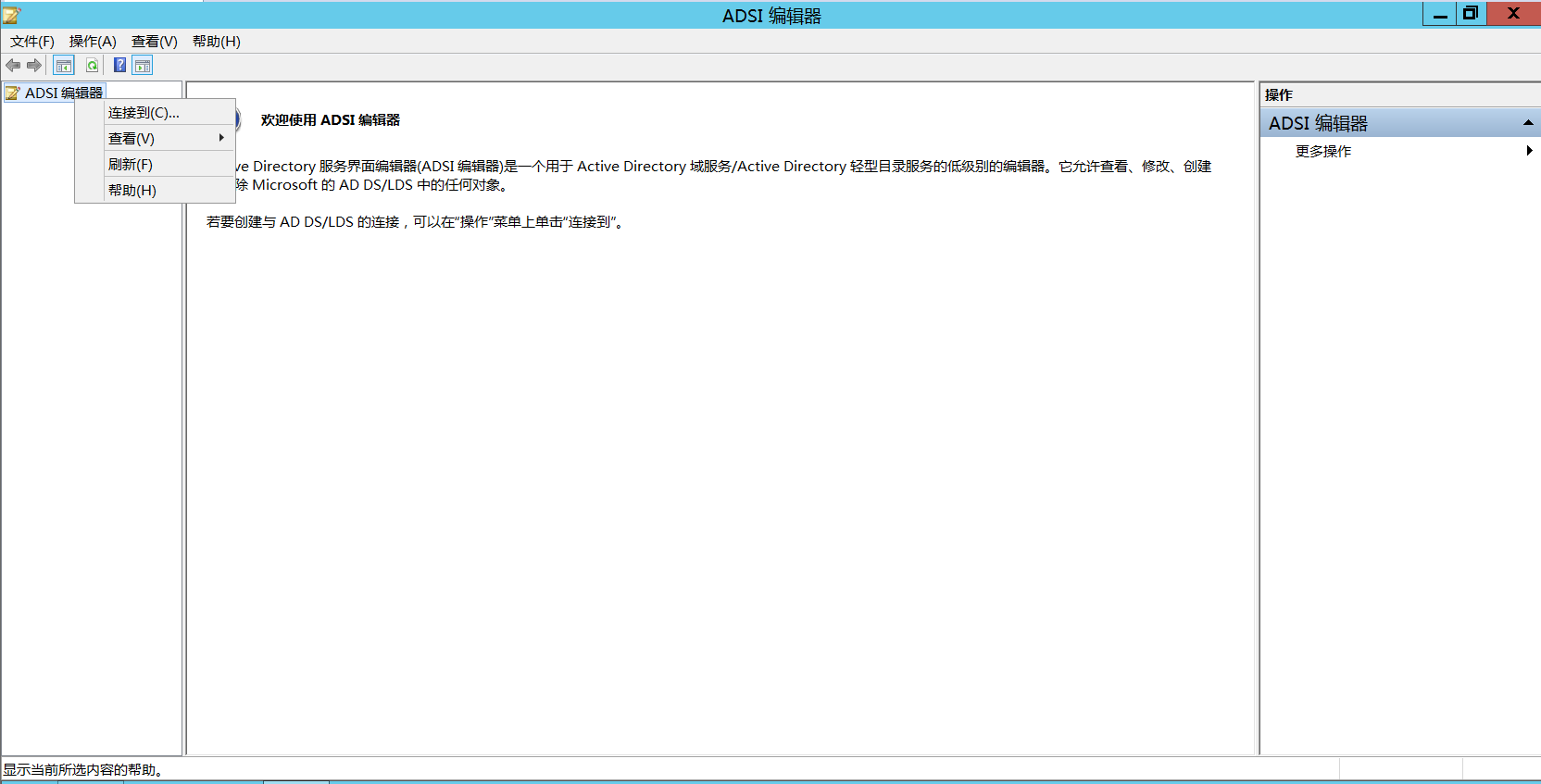The image size is (1541, 784).
Task: Choose 帮助(H) in context menu
Action: point(155,190)
